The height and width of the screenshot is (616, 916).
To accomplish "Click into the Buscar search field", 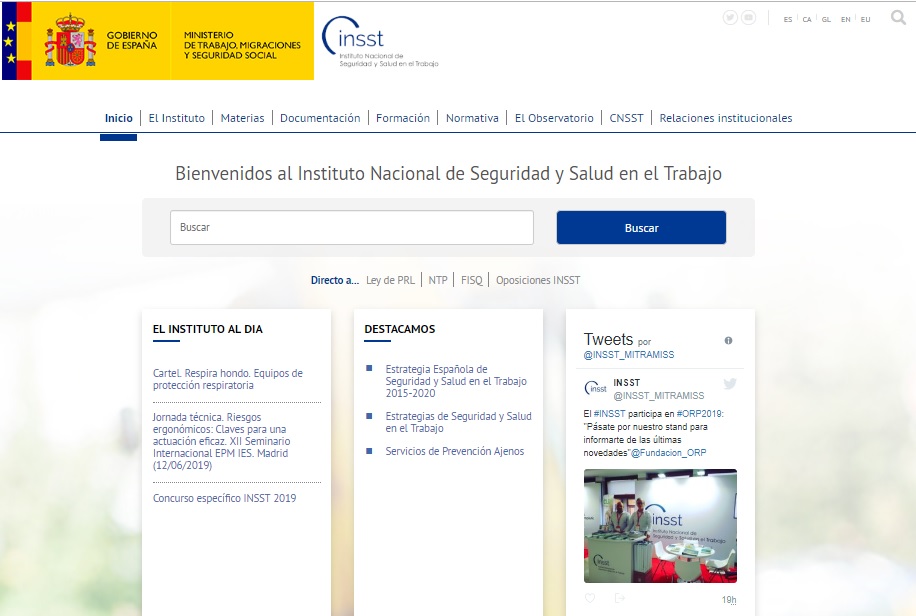I will 351,227.
